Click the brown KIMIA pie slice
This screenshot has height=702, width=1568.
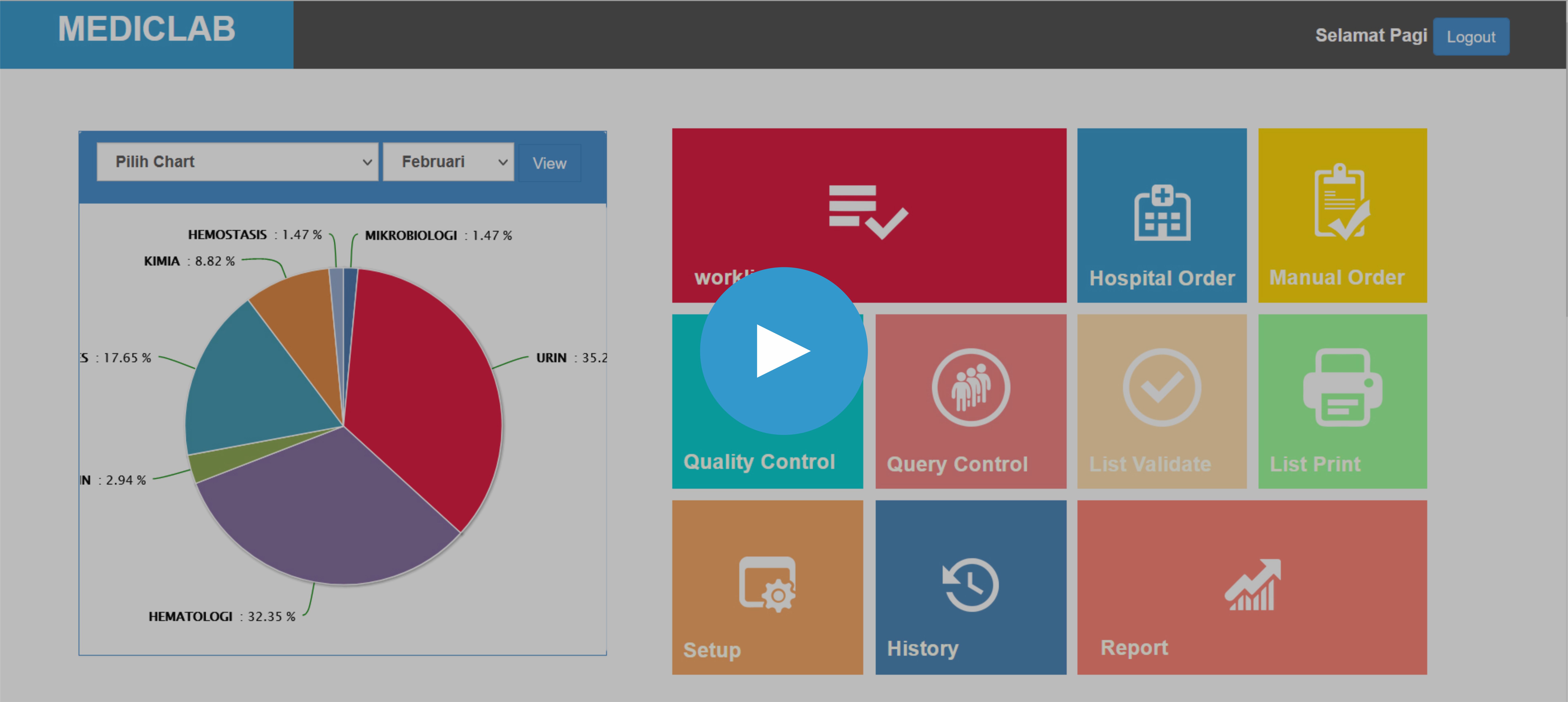click(x=304, y=310)
